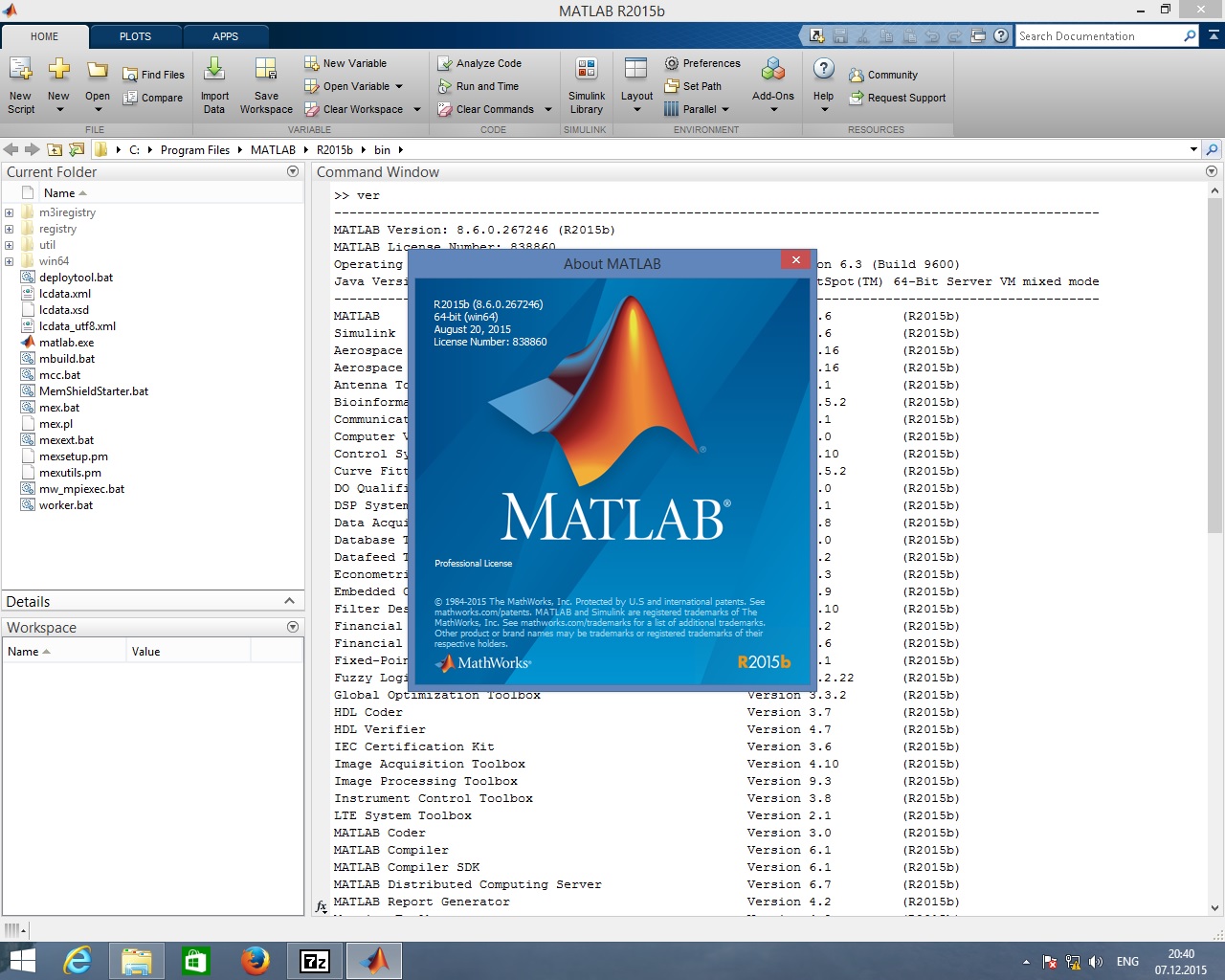Click Find Files in toolstrip
This screenshot has height=980, width=1225.
(x=153, y=75)
